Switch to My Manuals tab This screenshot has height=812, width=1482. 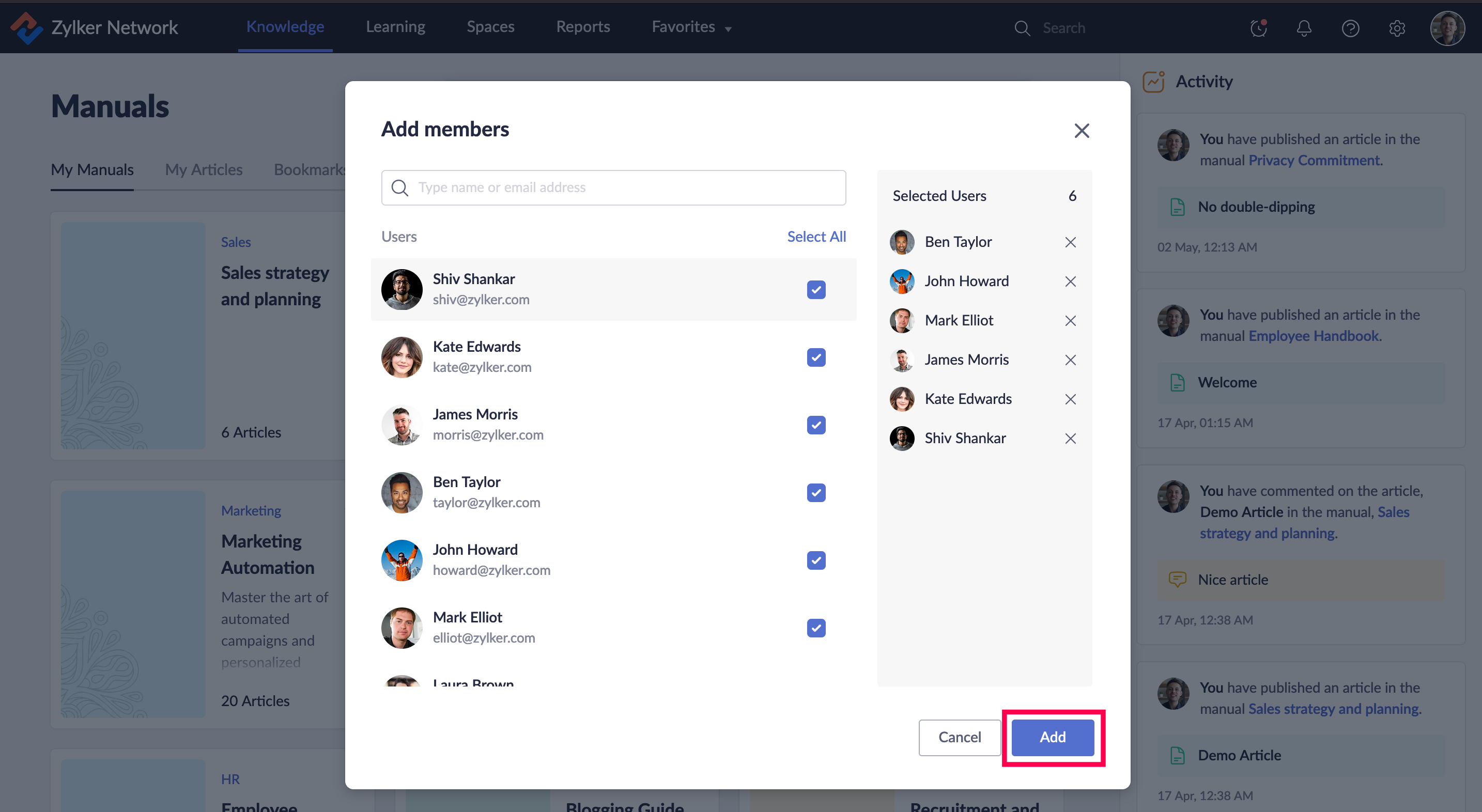[92, 169]
